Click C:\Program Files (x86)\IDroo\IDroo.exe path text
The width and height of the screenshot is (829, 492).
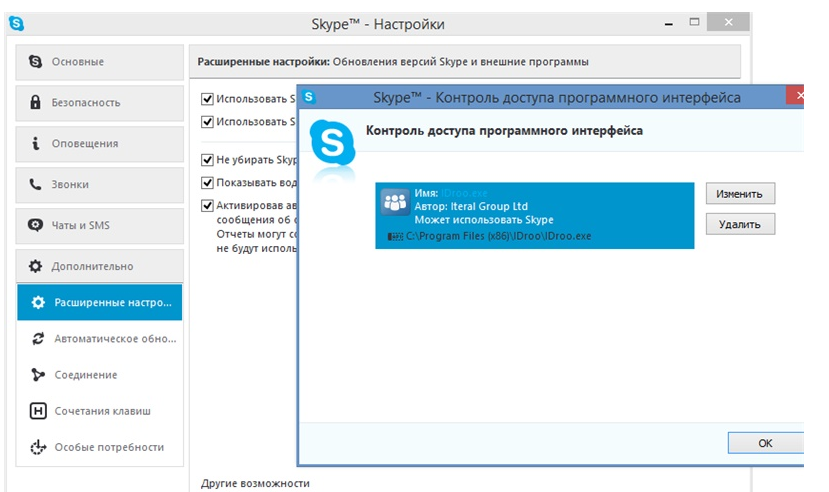coord(499,236)
